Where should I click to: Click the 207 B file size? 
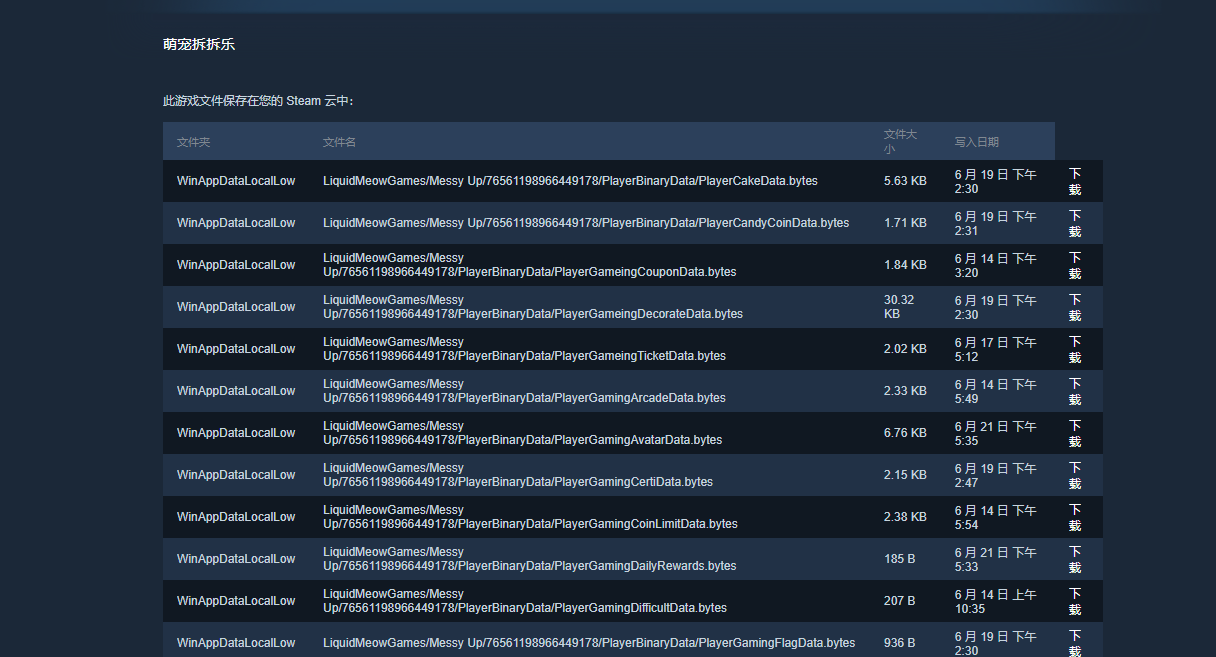[900, 601]
